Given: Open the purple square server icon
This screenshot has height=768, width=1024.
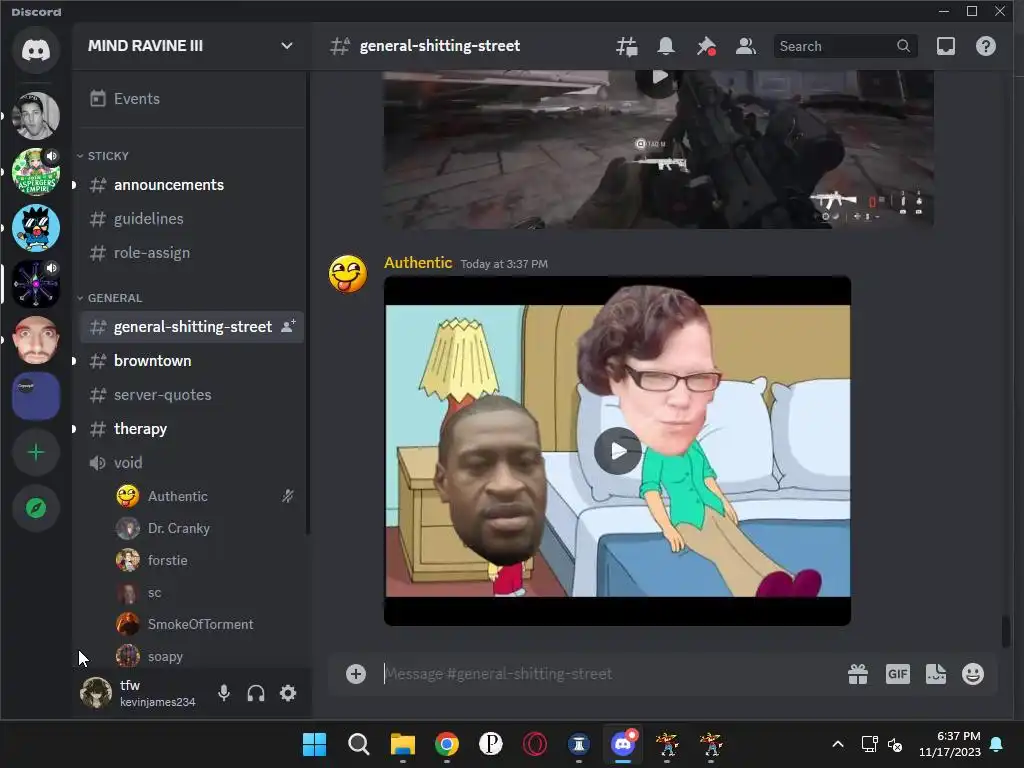Looking at the screenshot, I should click(x=36, y=396).
